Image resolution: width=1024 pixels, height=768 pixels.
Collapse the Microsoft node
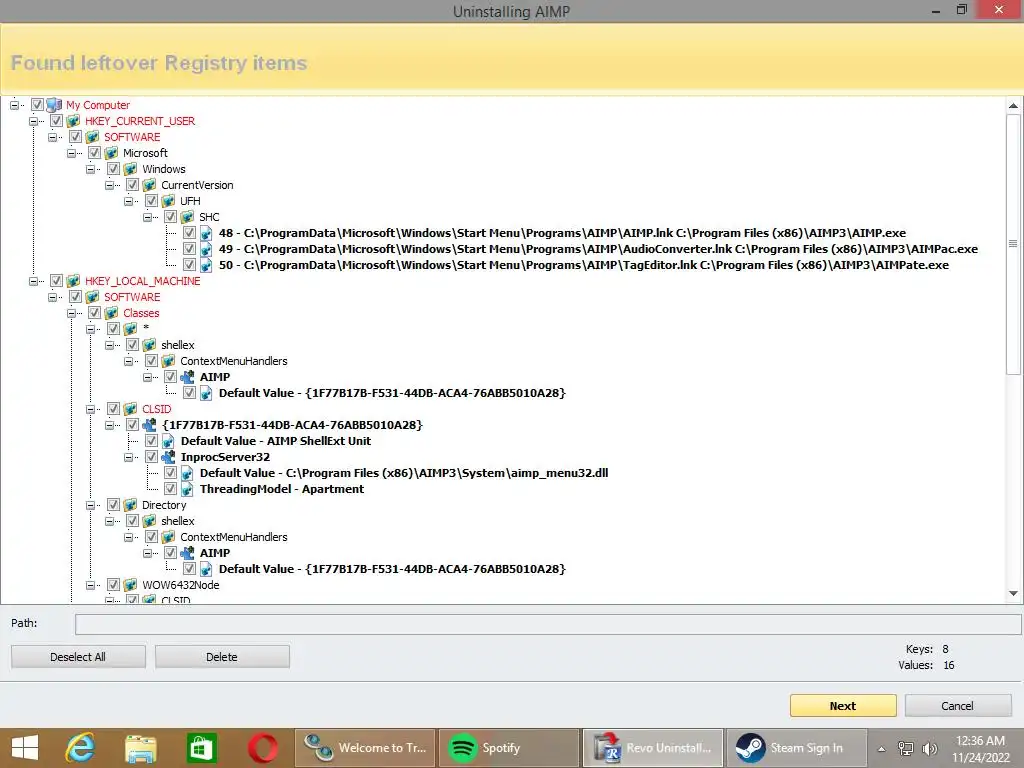click(71, 153)
